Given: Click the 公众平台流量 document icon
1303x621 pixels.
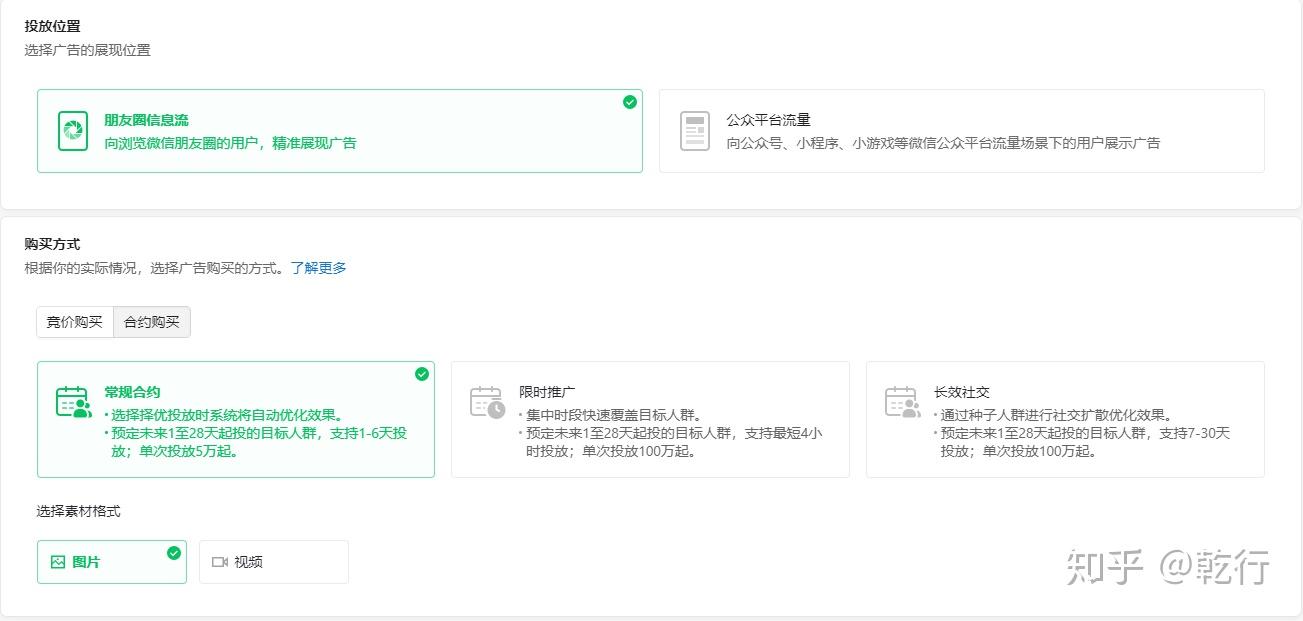Looking at the screenshot, I should tap(695, 131).
